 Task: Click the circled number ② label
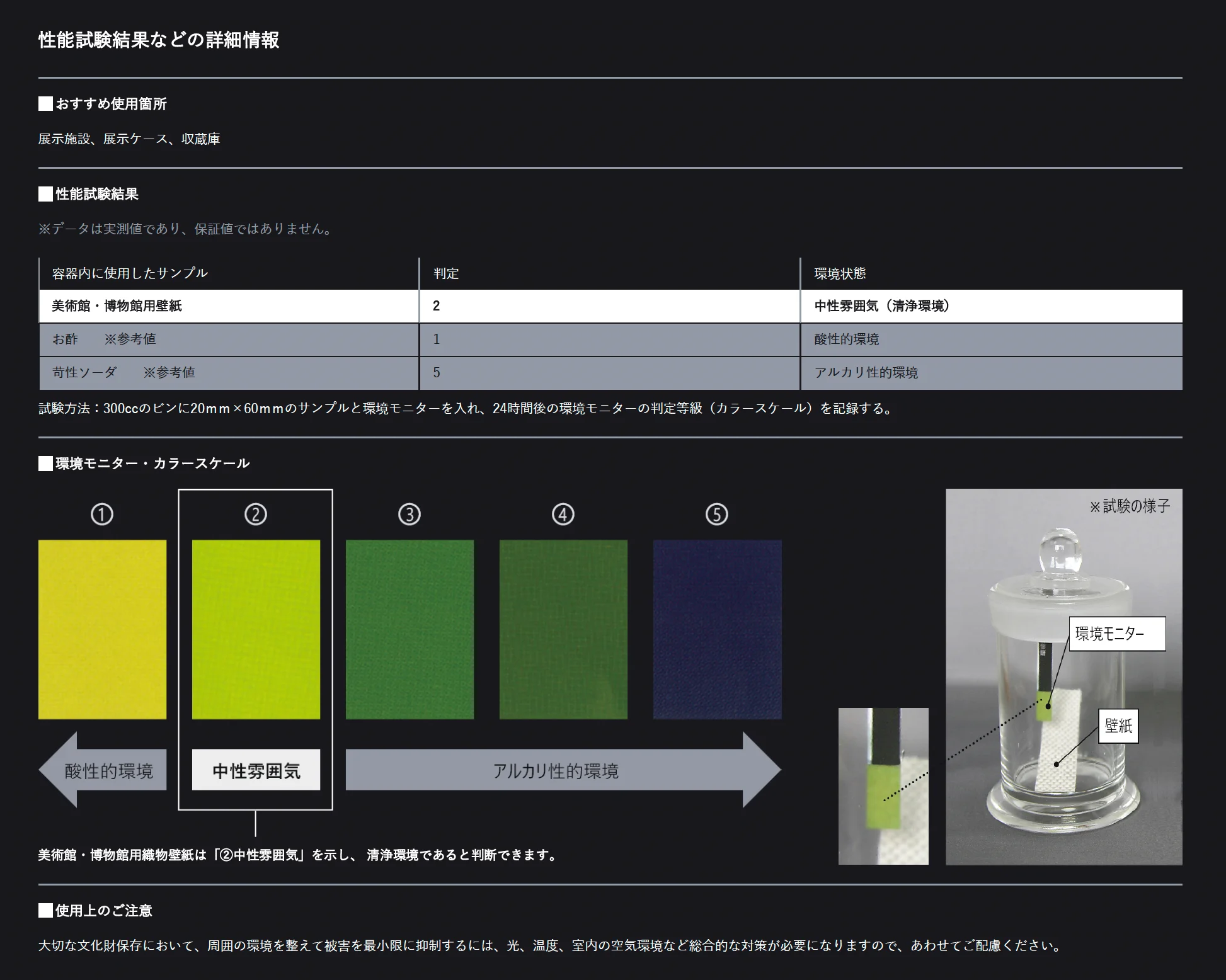pyautogui.click(x=256, y=515)
